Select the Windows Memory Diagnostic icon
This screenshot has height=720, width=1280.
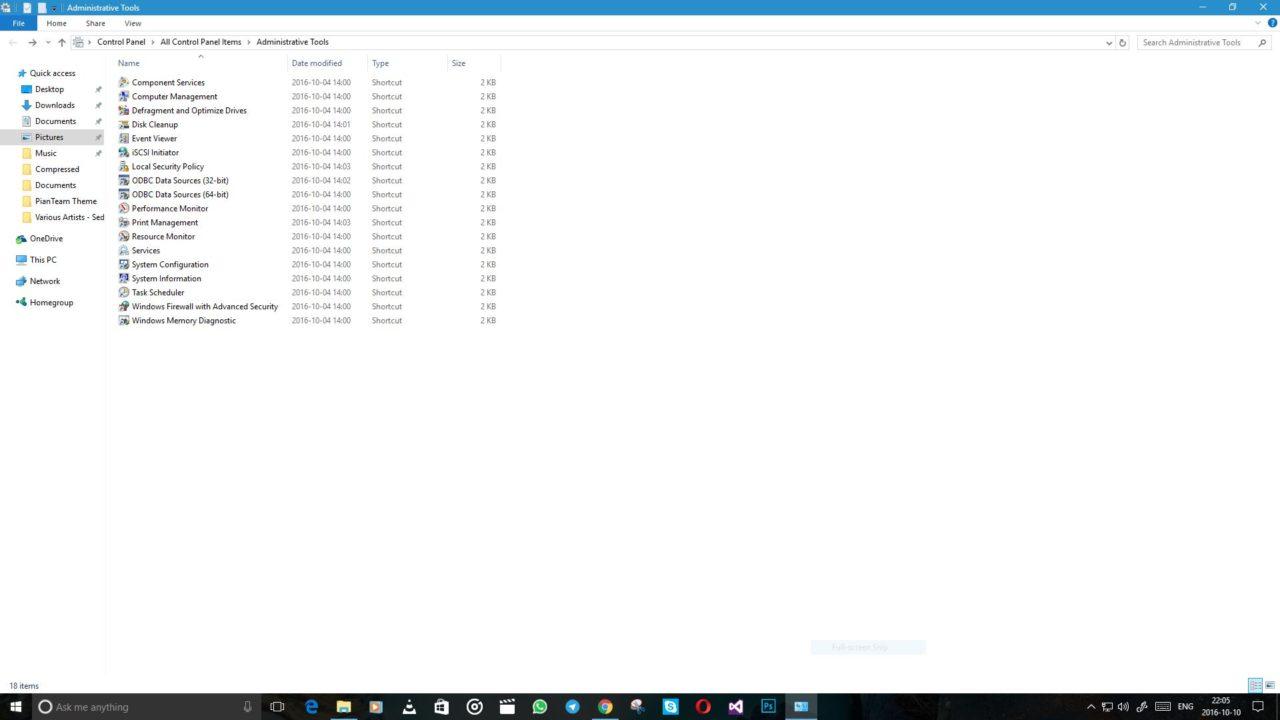(124, 320)
